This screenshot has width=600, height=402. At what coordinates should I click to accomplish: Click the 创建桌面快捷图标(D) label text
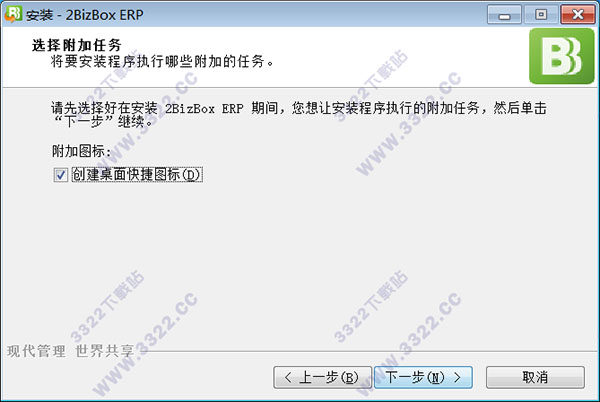(136, 175)
